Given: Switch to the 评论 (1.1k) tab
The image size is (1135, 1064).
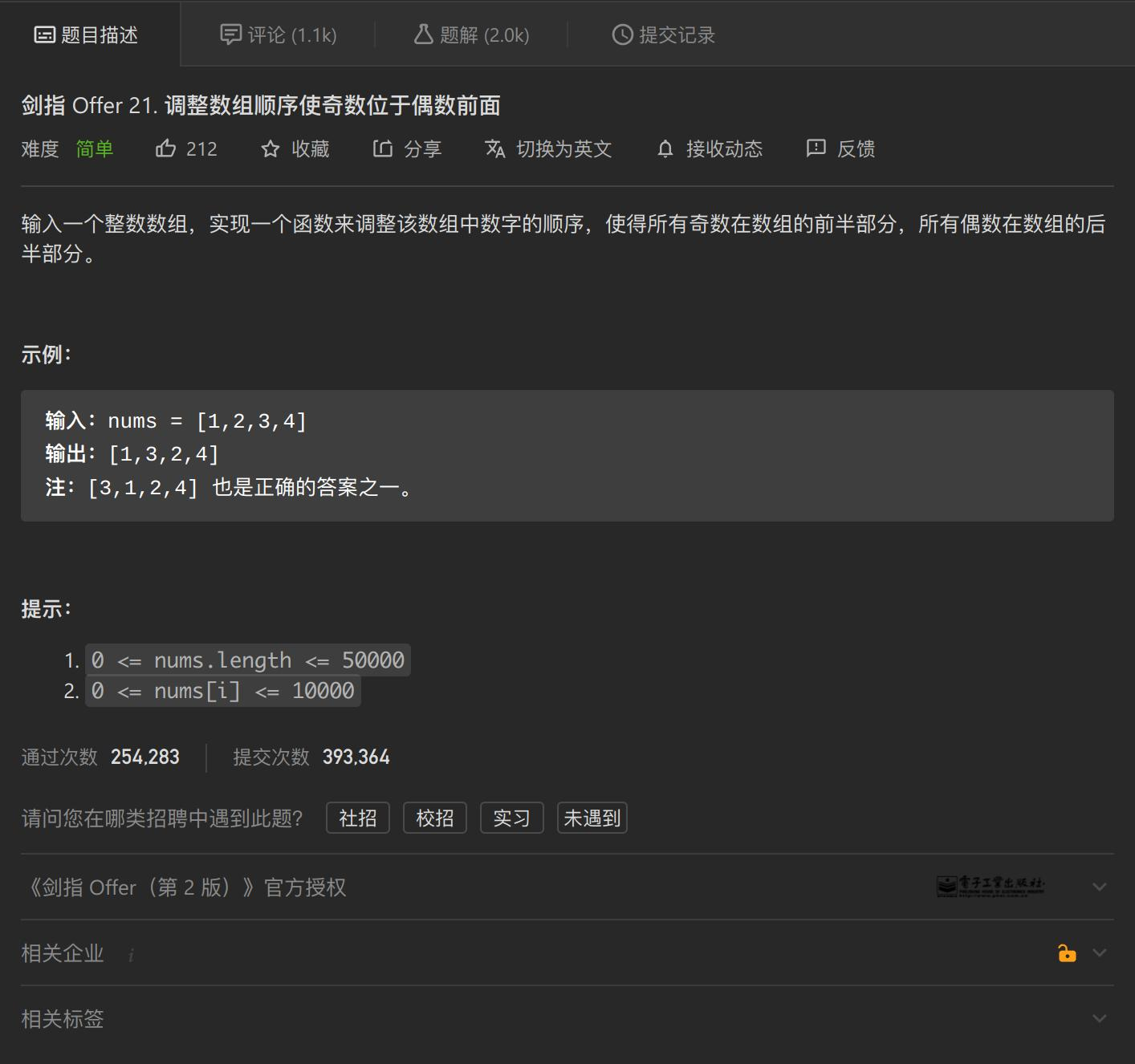Looking at the screenshot, I should click(x=279, y=35).
